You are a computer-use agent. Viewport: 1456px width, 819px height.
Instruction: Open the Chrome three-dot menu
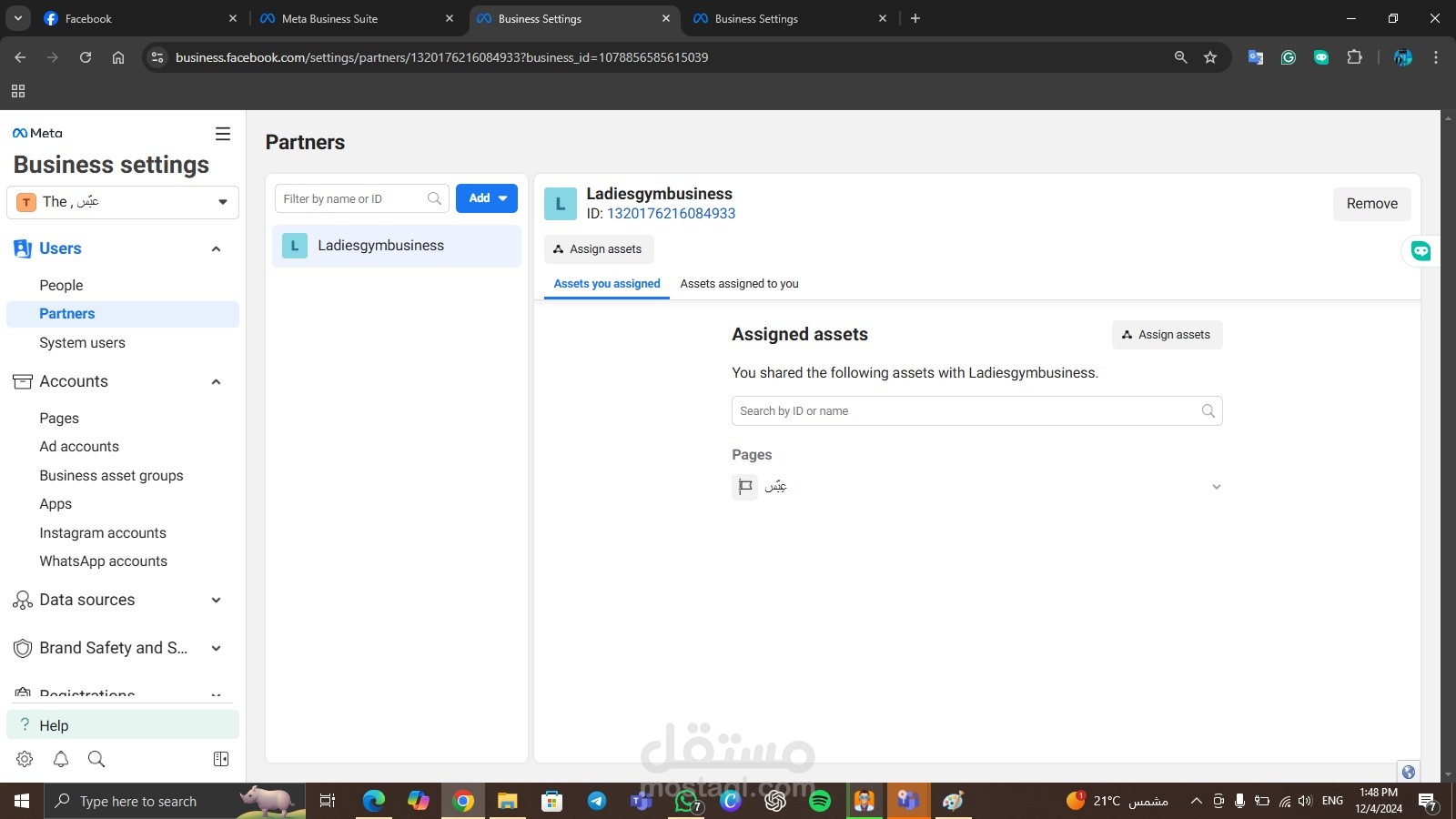[1436, 57]
